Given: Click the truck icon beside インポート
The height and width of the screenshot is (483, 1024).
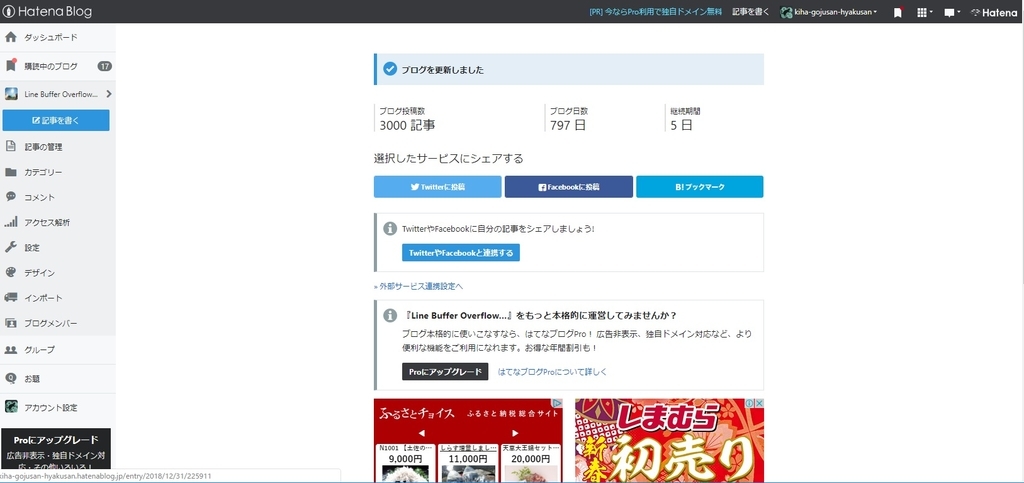Looking at the screenshot, I should click(10, 297).
